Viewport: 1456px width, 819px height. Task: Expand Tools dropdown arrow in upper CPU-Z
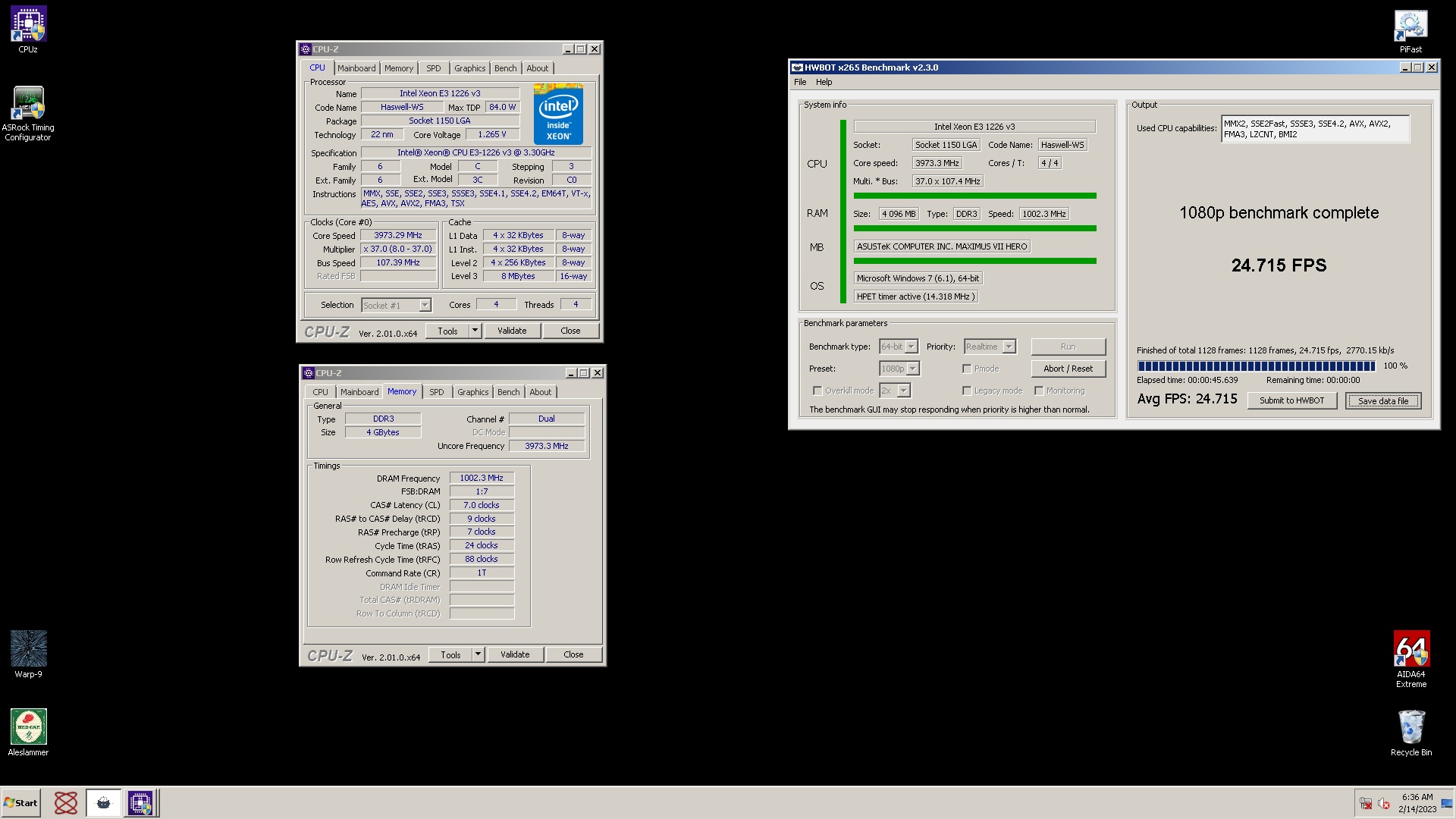pyautogui.click(x=475, y=331)
